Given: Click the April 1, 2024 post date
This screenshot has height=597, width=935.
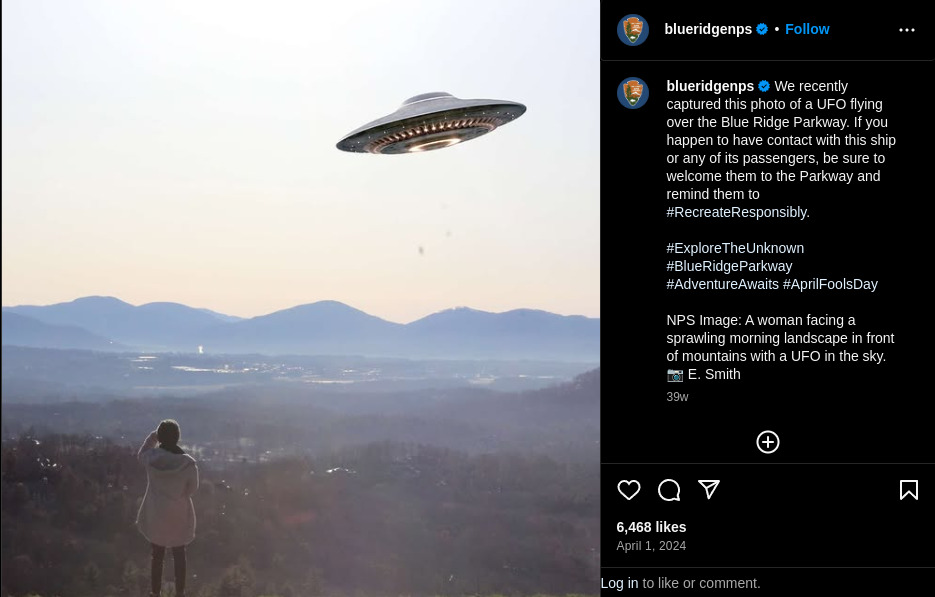Looking at the screenshot, I should pos(651,546).
